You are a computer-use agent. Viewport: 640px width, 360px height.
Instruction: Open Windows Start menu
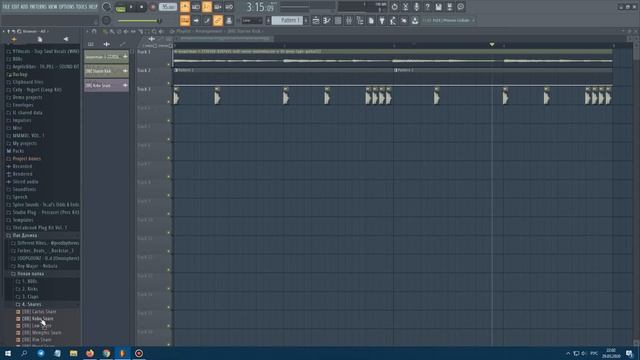coord(8,353)
